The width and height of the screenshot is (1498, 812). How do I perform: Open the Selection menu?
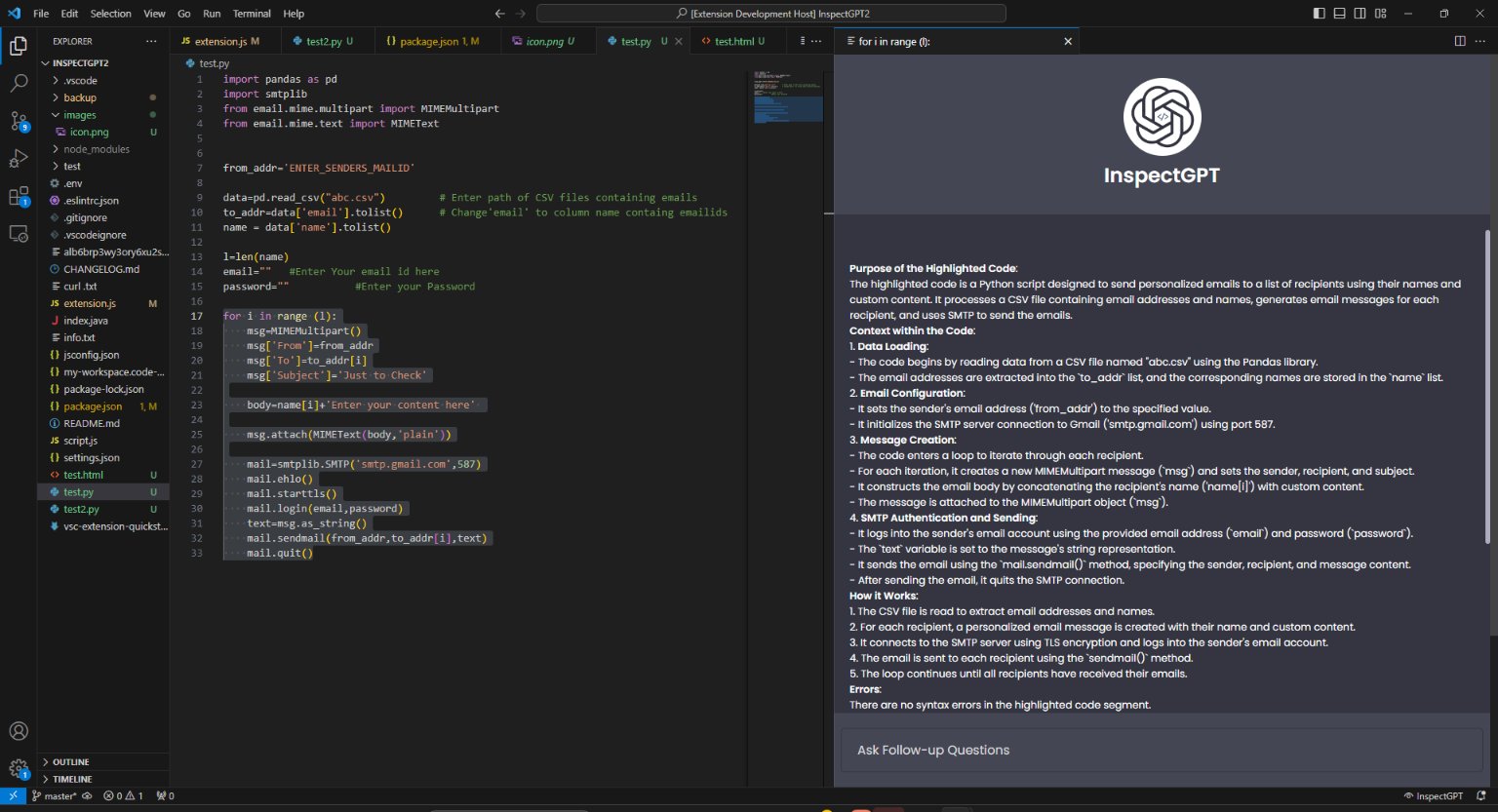111,14
